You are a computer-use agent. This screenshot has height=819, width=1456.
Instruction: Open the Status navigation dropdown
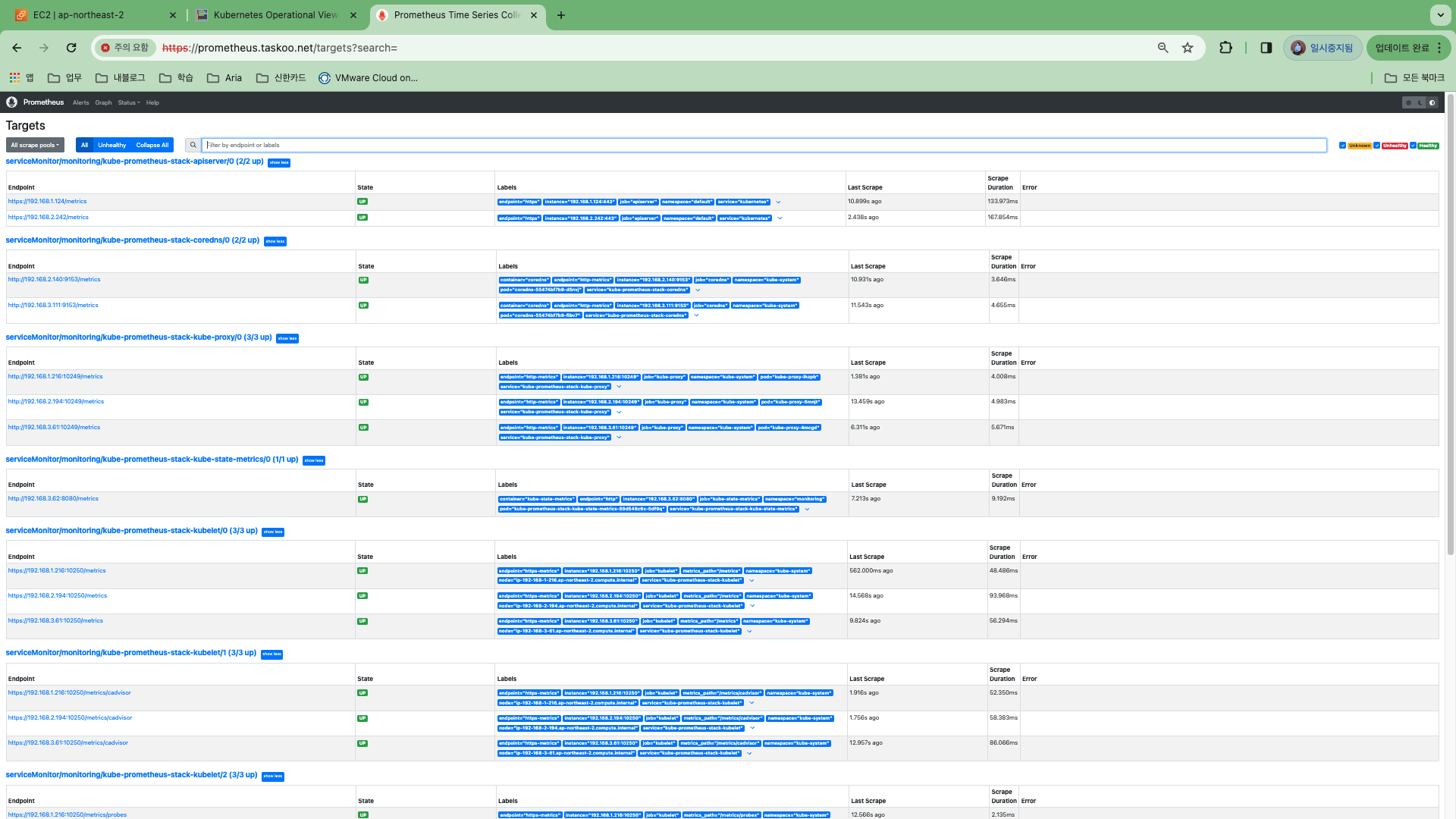click(129, 102)
